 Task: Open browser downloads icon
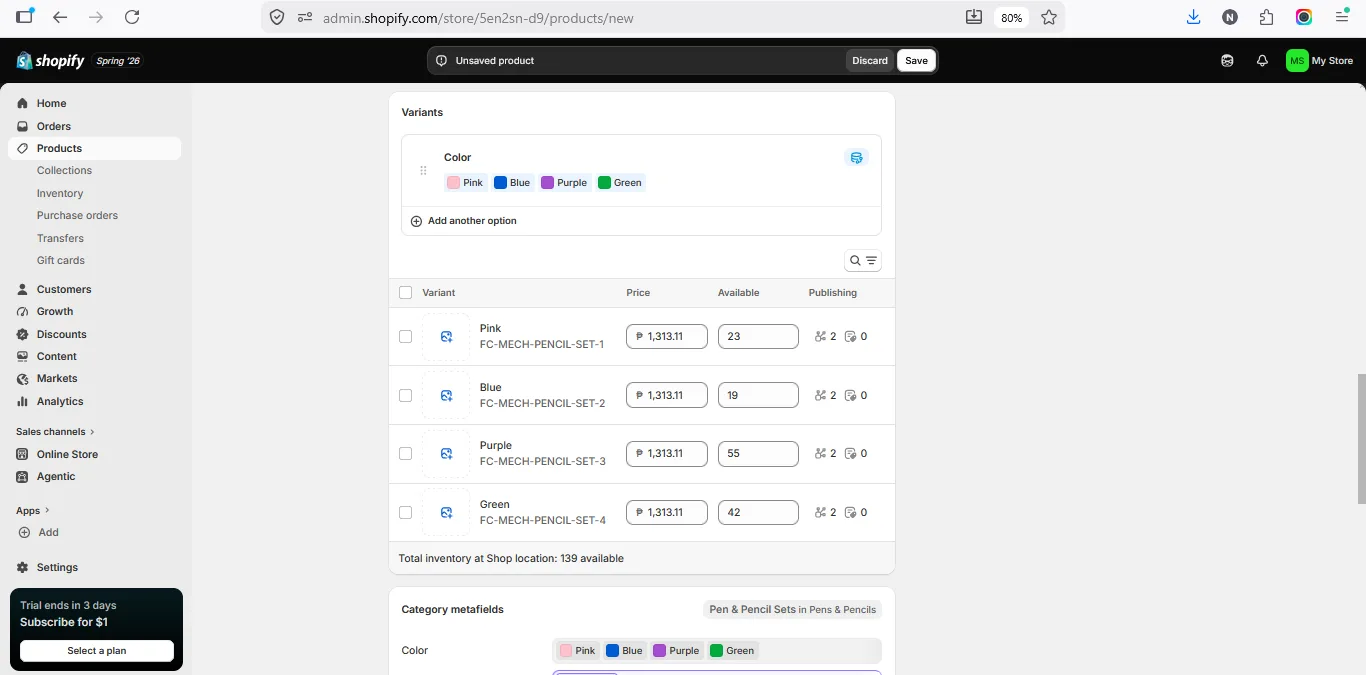tap(1193, 17)
